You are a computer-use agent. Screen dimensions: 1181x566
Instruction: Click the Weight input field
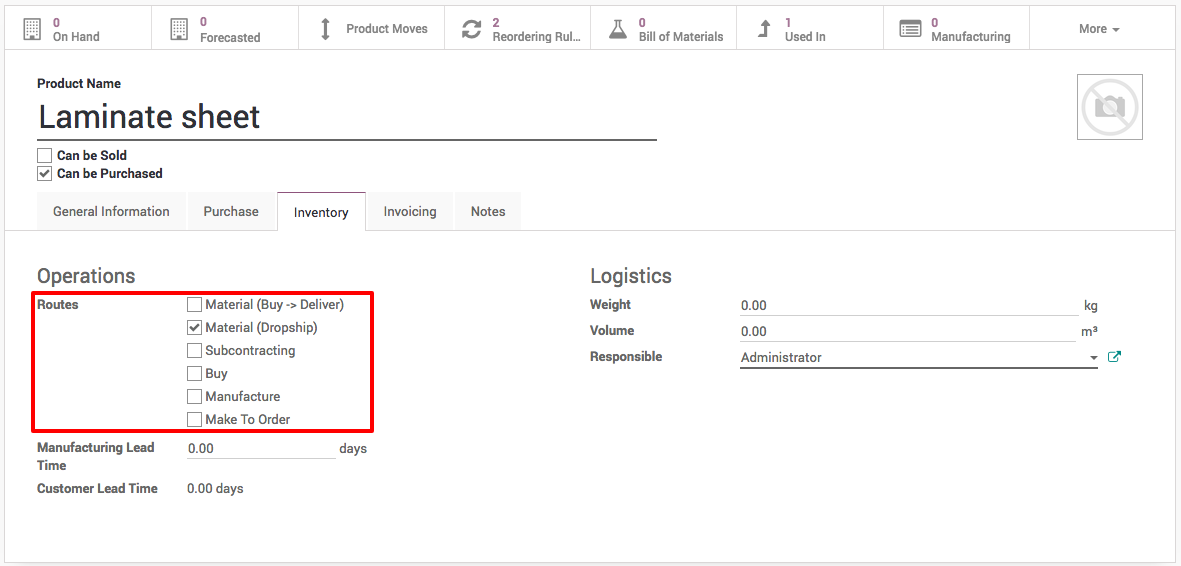tap(908, 306)
